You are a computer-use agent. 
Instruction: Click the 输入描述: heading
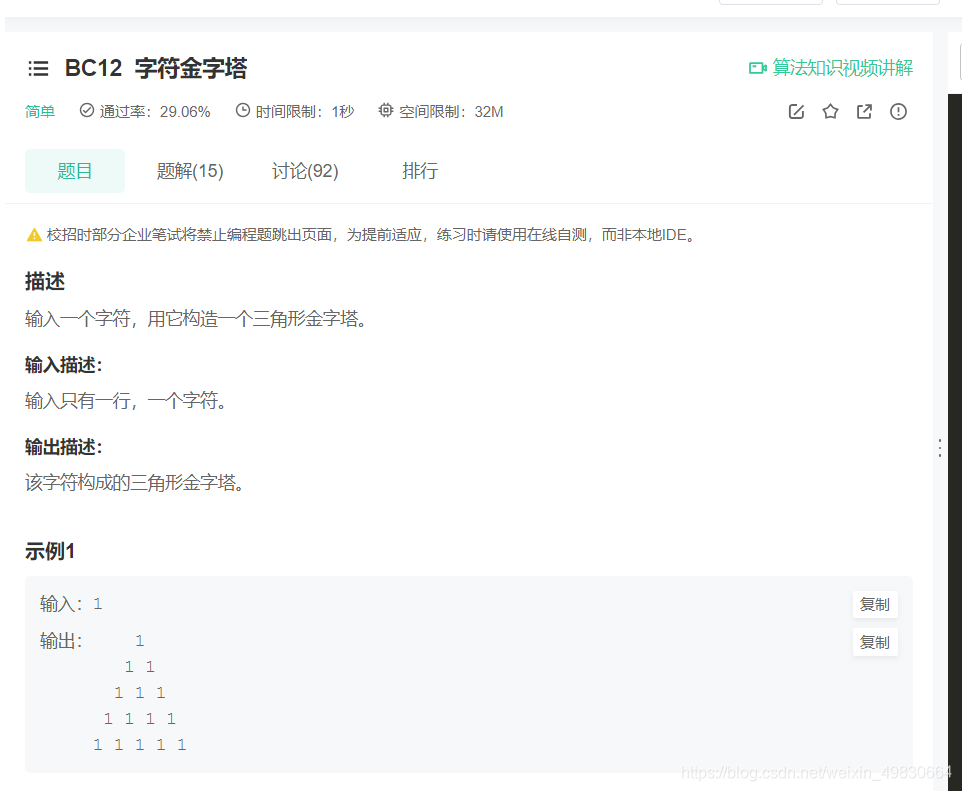tap(63, 365)
